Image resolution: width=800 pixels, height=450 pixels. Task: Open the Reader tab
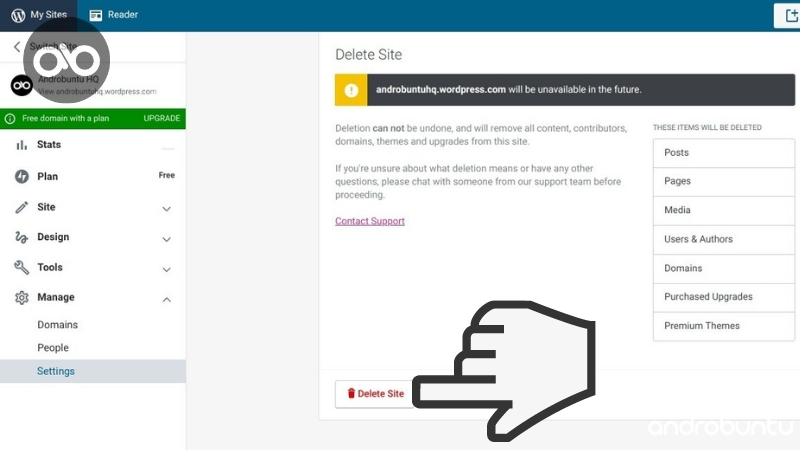(113, 15)
